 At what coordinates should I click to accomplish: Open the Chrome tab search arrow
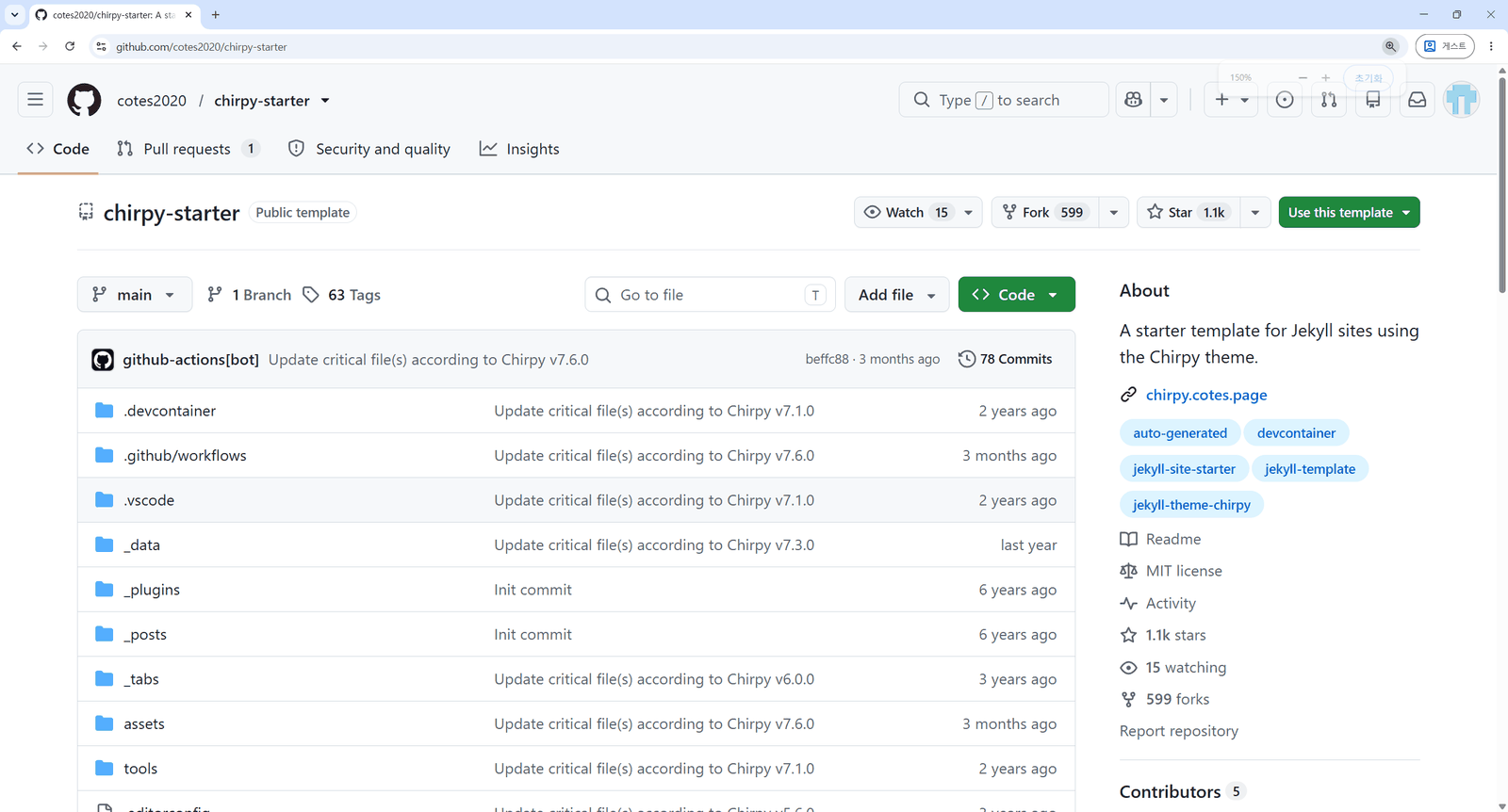[14, 15]
